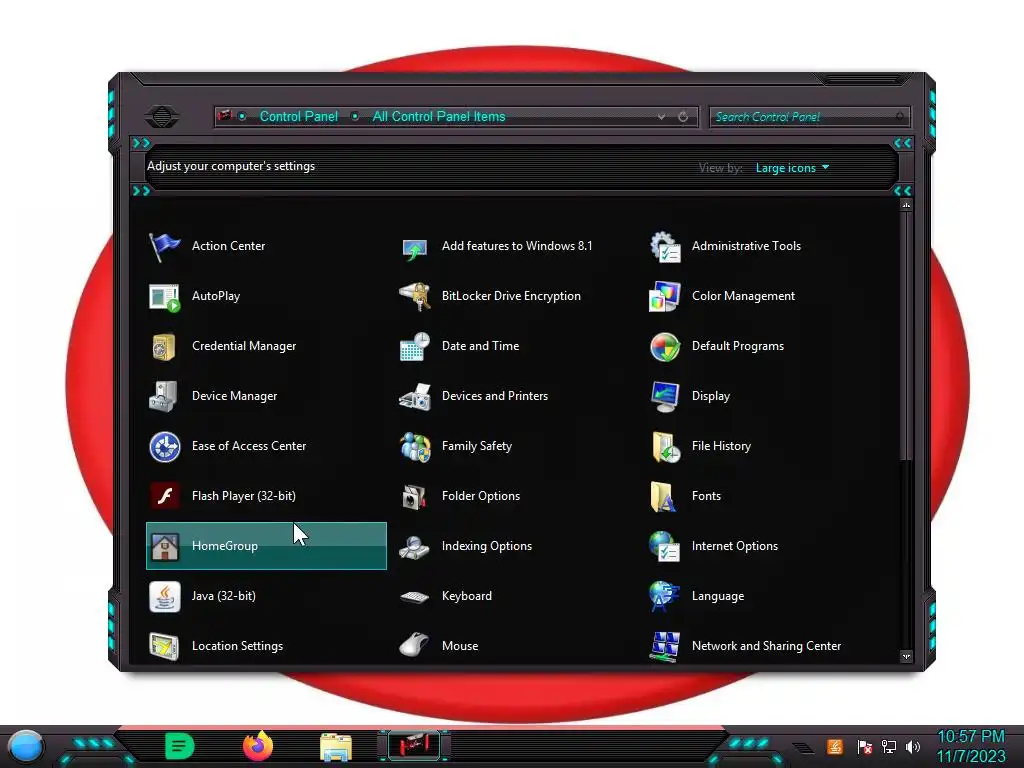Open the Display monitor icon
1024x768 pixels.
click(x=665, y=396)
